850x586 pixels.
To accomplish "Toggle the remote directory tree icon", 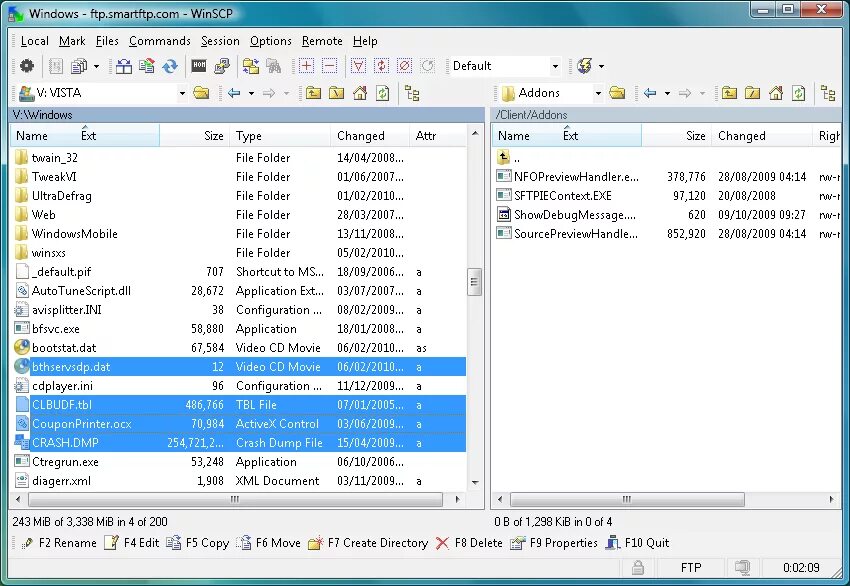I will click(828, 93).
